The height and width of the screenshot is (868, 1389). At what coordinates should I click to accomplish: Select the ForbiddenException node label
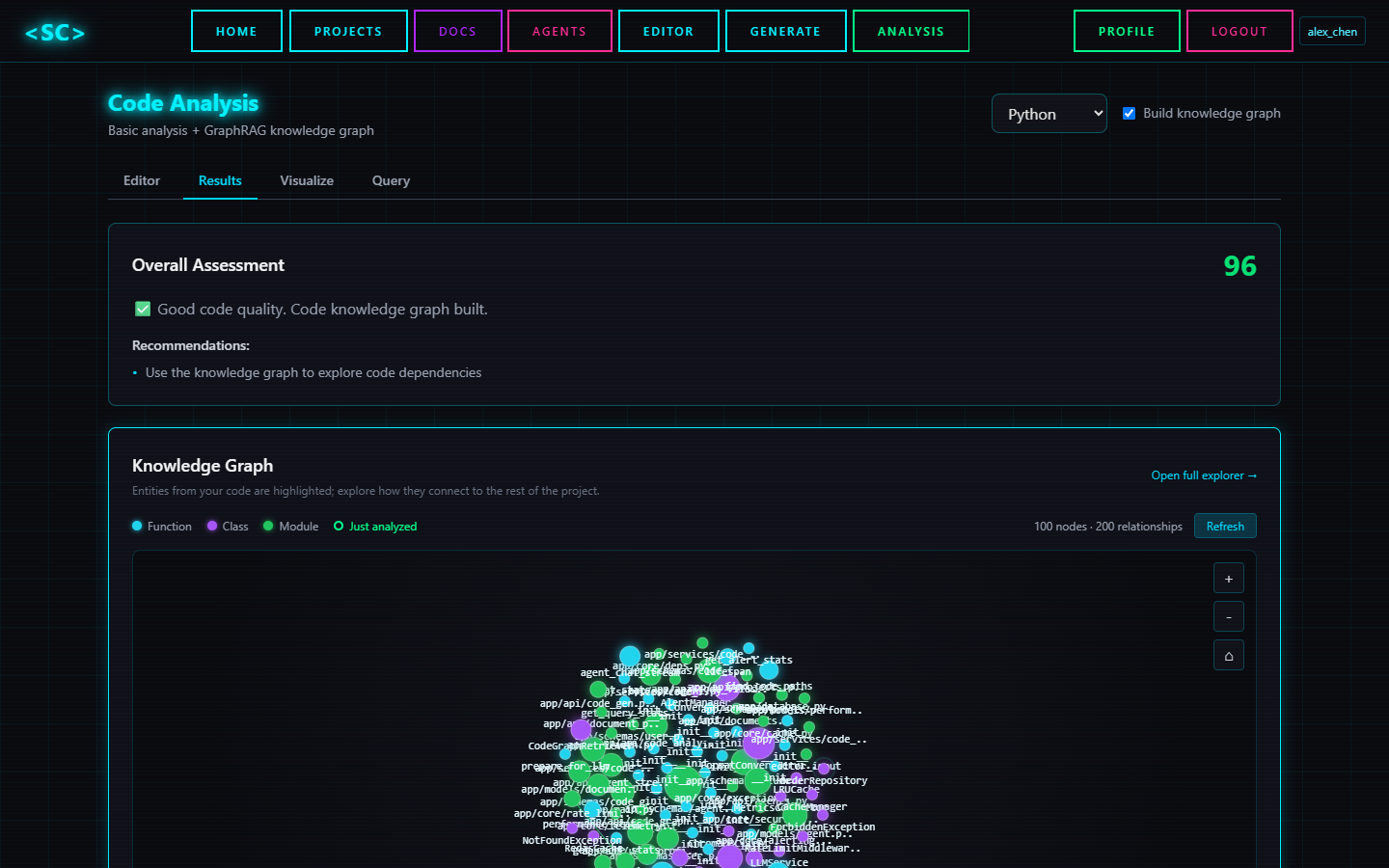[x=823, y=827]
